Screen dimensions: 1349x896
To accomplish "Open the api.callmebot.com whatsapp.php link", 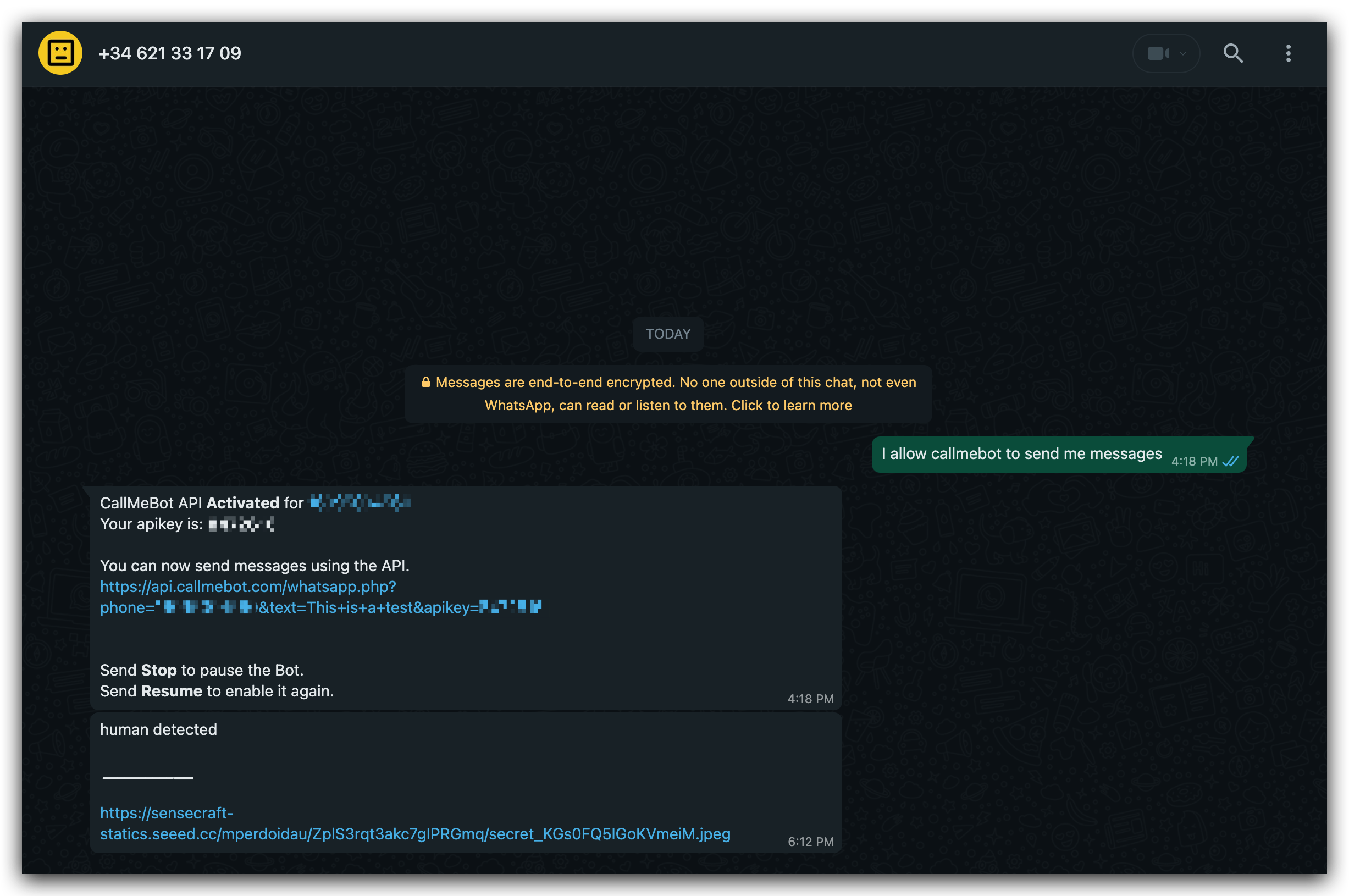I will (320, 597).
